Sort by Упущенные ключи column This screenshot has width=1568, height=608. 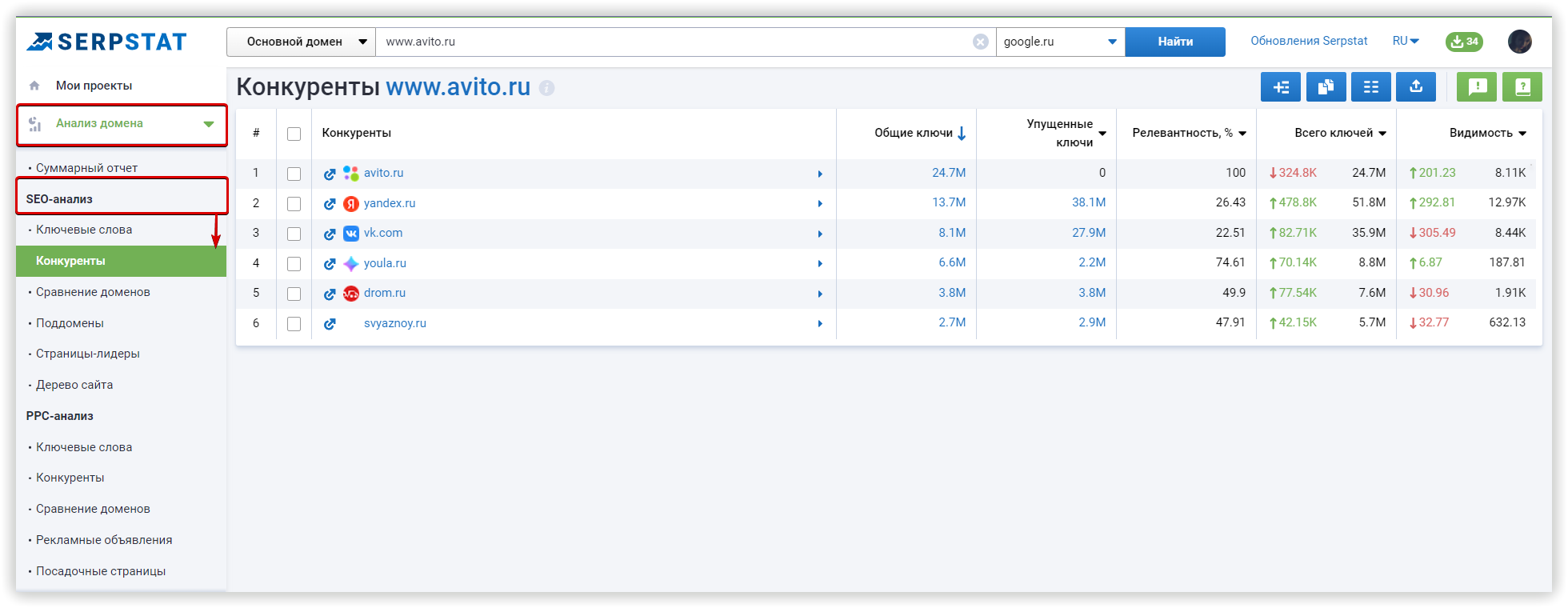(x=1066, y=133)
